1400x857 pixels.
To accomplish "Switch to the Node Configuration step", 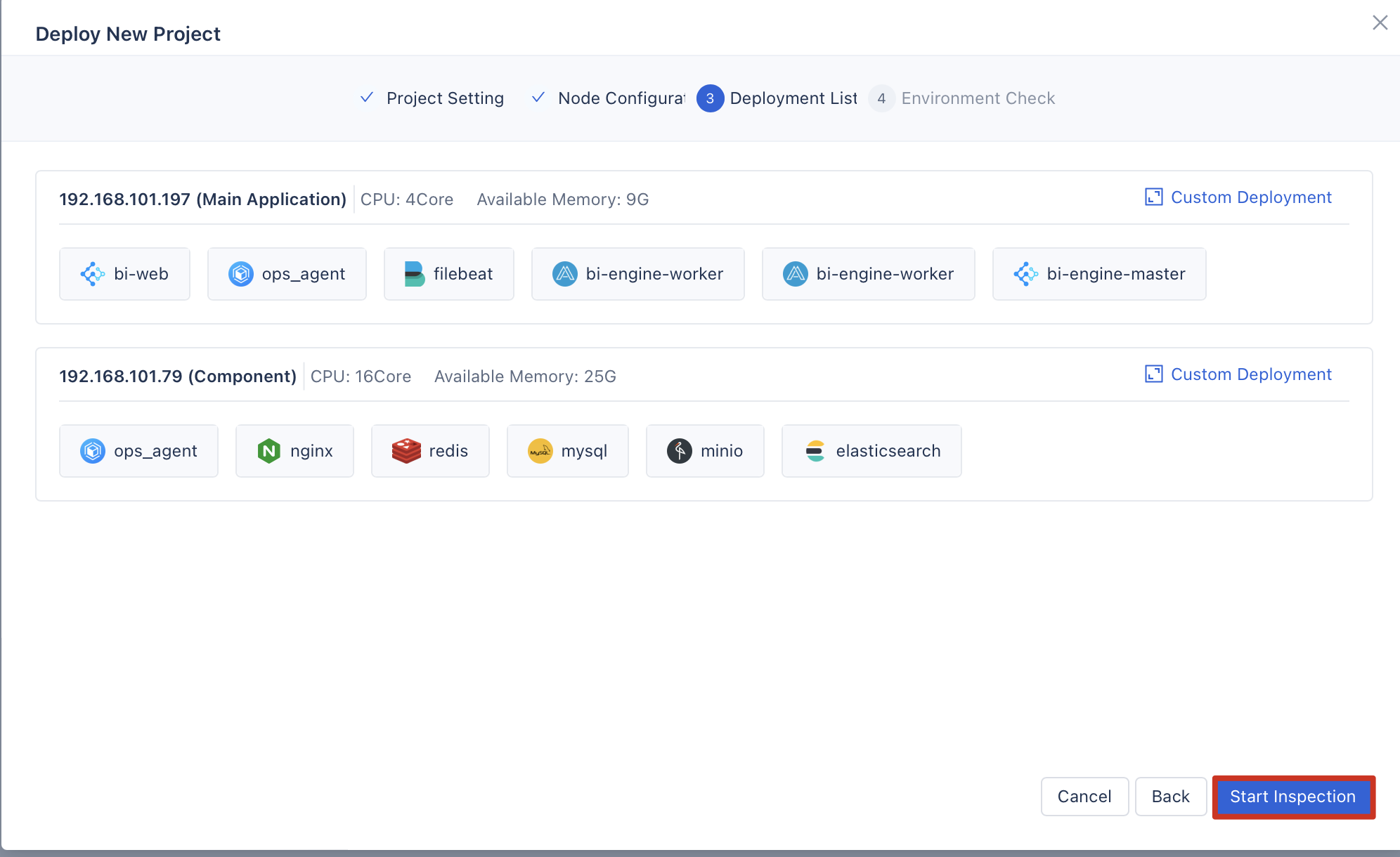I will pos(618,98).
